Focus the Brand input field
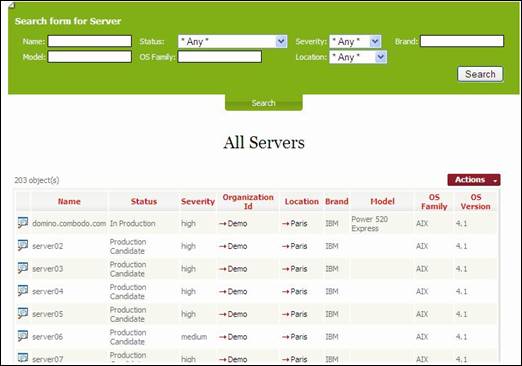Viewport: 522px width, 366px height. pos(462,41)
